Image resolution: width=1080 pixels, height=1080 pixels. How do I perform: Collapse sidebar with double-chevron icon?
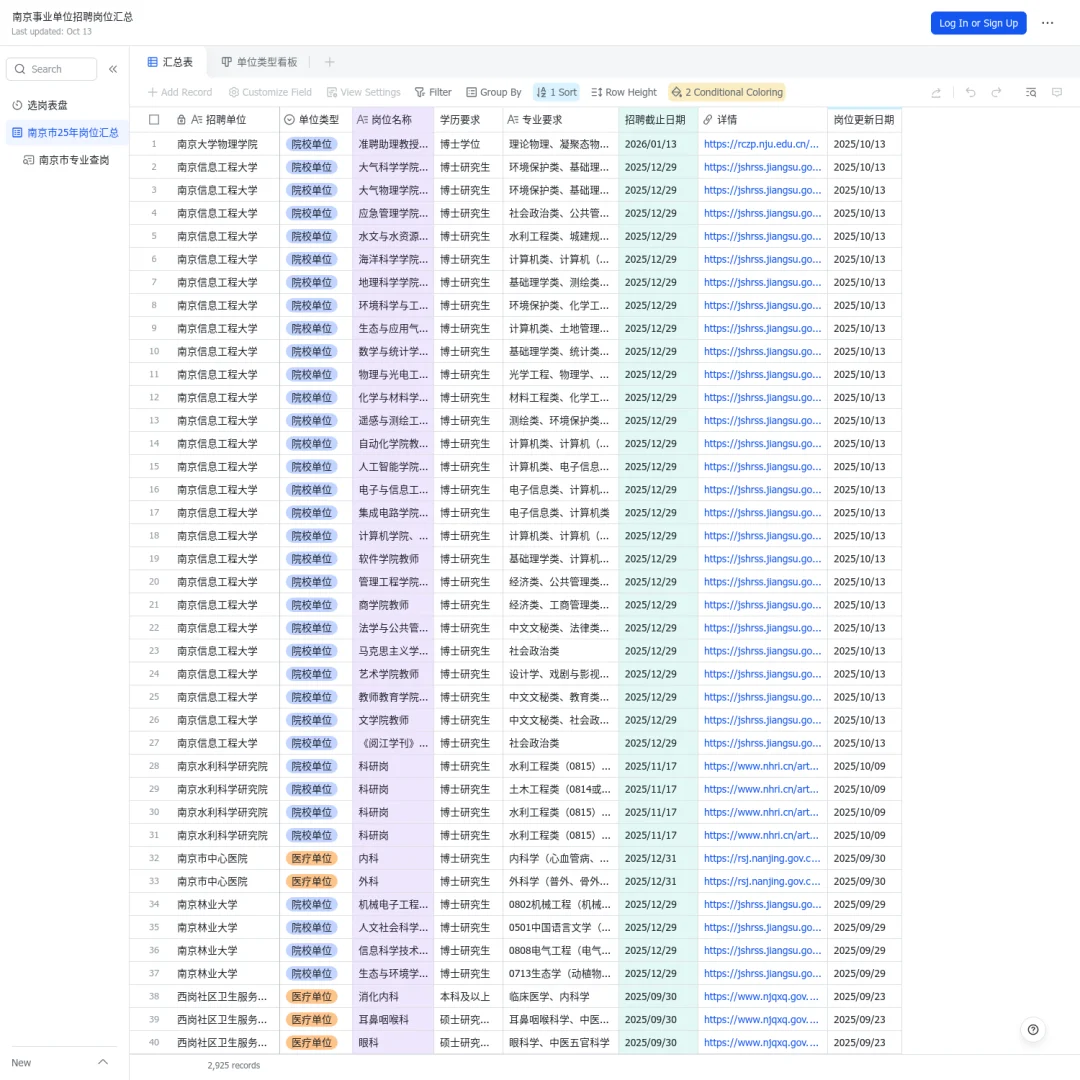click(x=113, y=69)
